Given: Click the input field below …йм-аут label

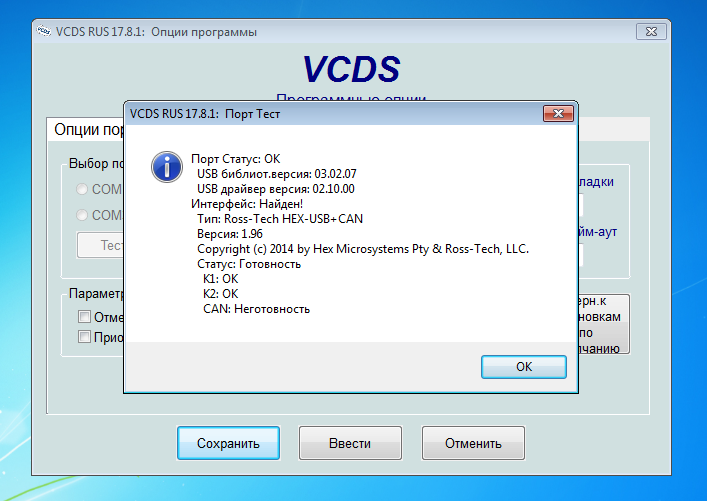Looking at the screenshot, I should click(x=581, y=255).
